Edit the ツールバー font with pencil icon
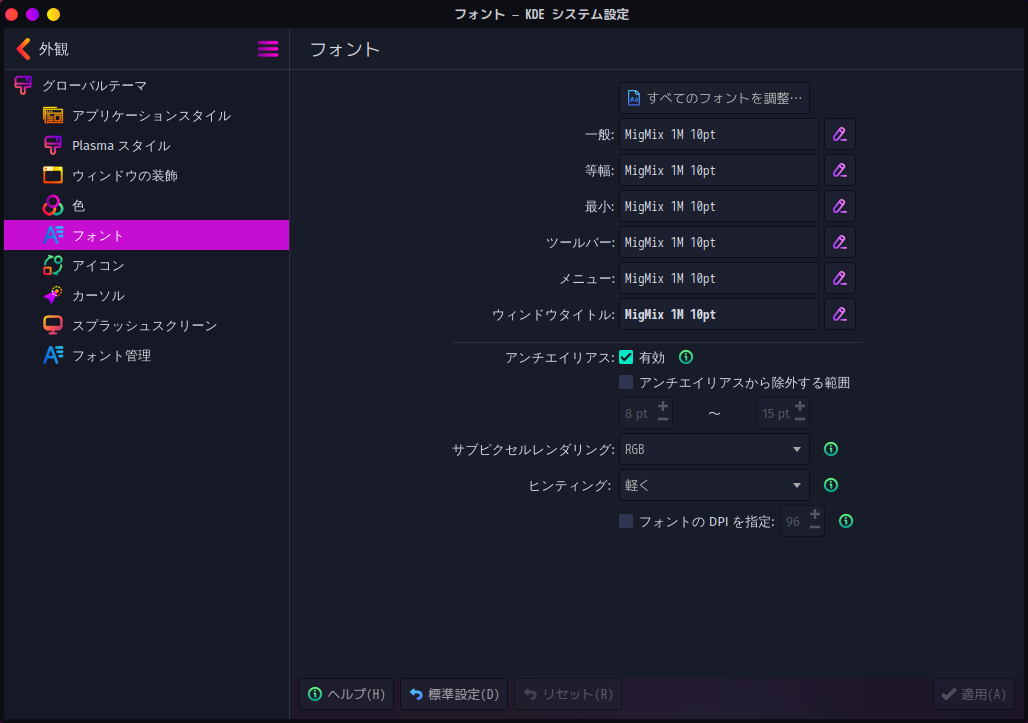Viewport: 1028px width, 723px height. [839, 243]
